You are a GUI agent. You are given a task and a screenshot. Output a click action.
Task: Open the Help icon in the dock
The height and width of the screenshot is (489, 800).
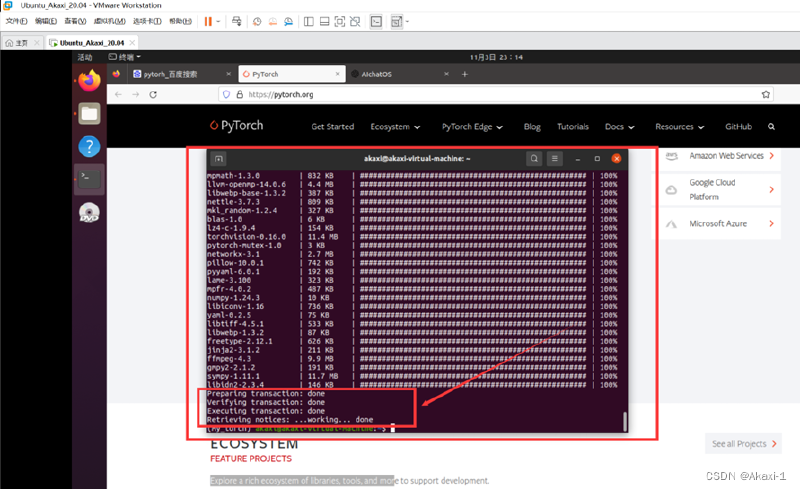[x=89, y=146]
